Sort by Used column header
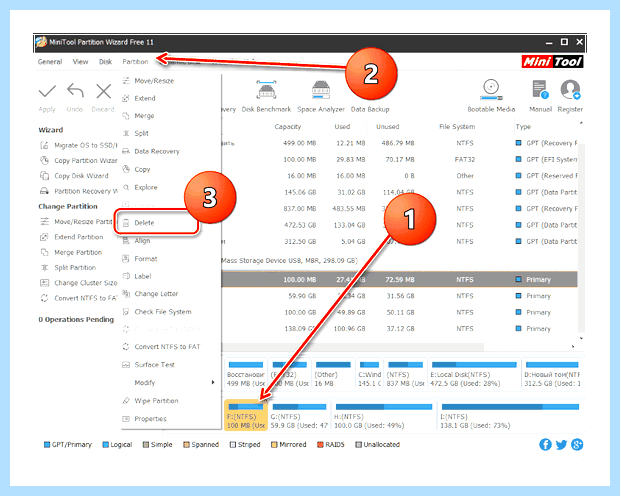The image size is (620, 496). (342, 127)
